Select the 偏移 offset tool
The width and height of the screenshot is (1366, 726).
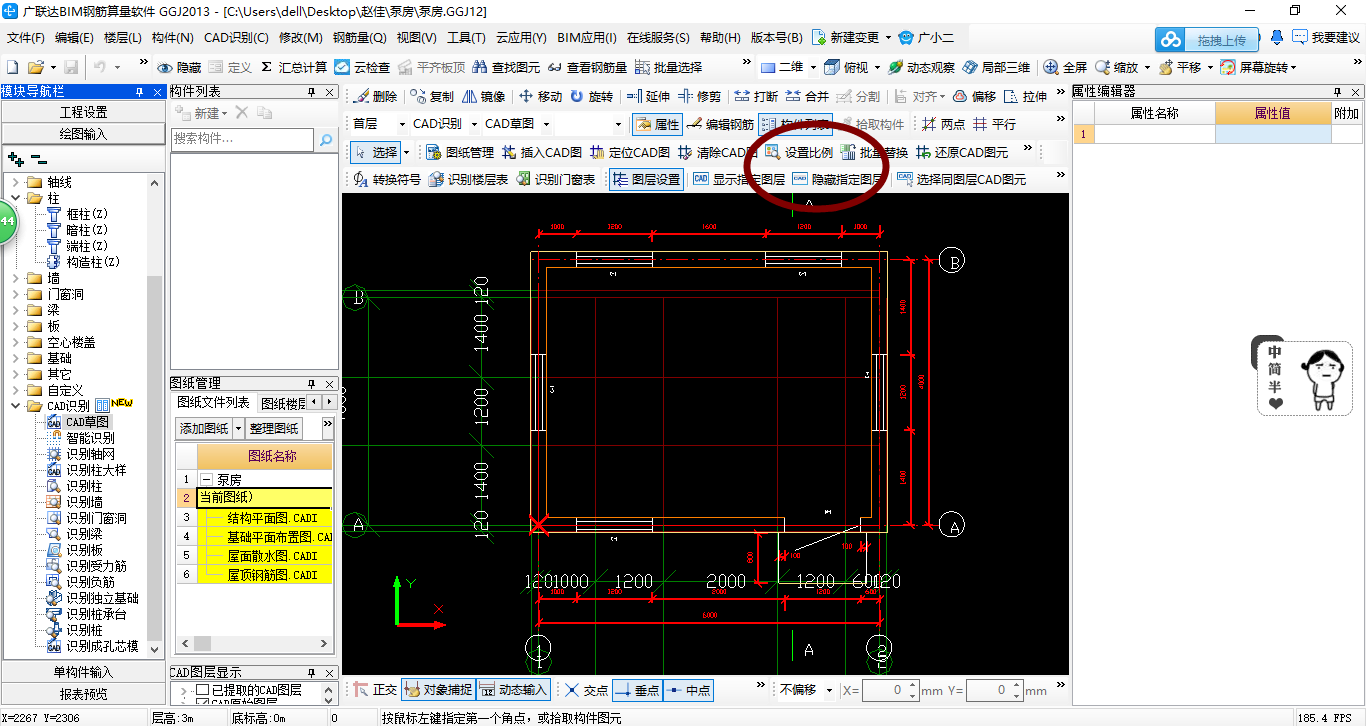974,97
